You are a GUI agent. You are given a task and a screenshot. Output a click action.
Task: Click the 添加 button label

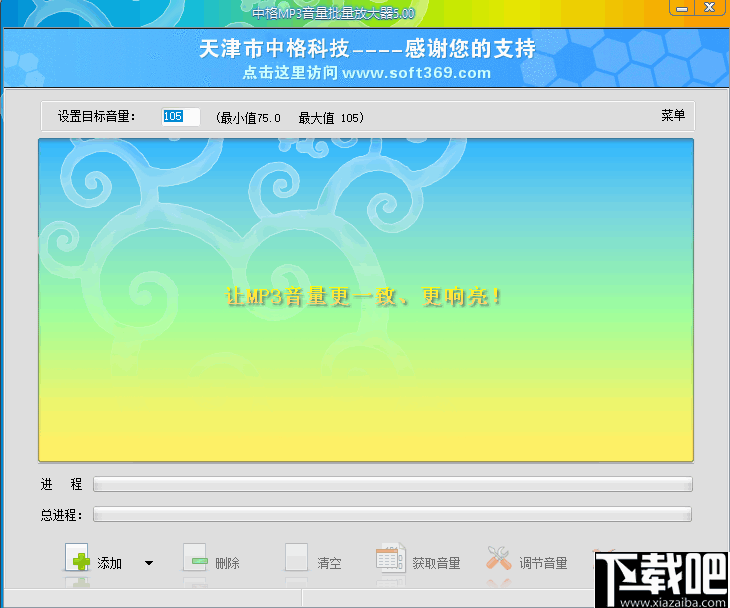point(109,563)
